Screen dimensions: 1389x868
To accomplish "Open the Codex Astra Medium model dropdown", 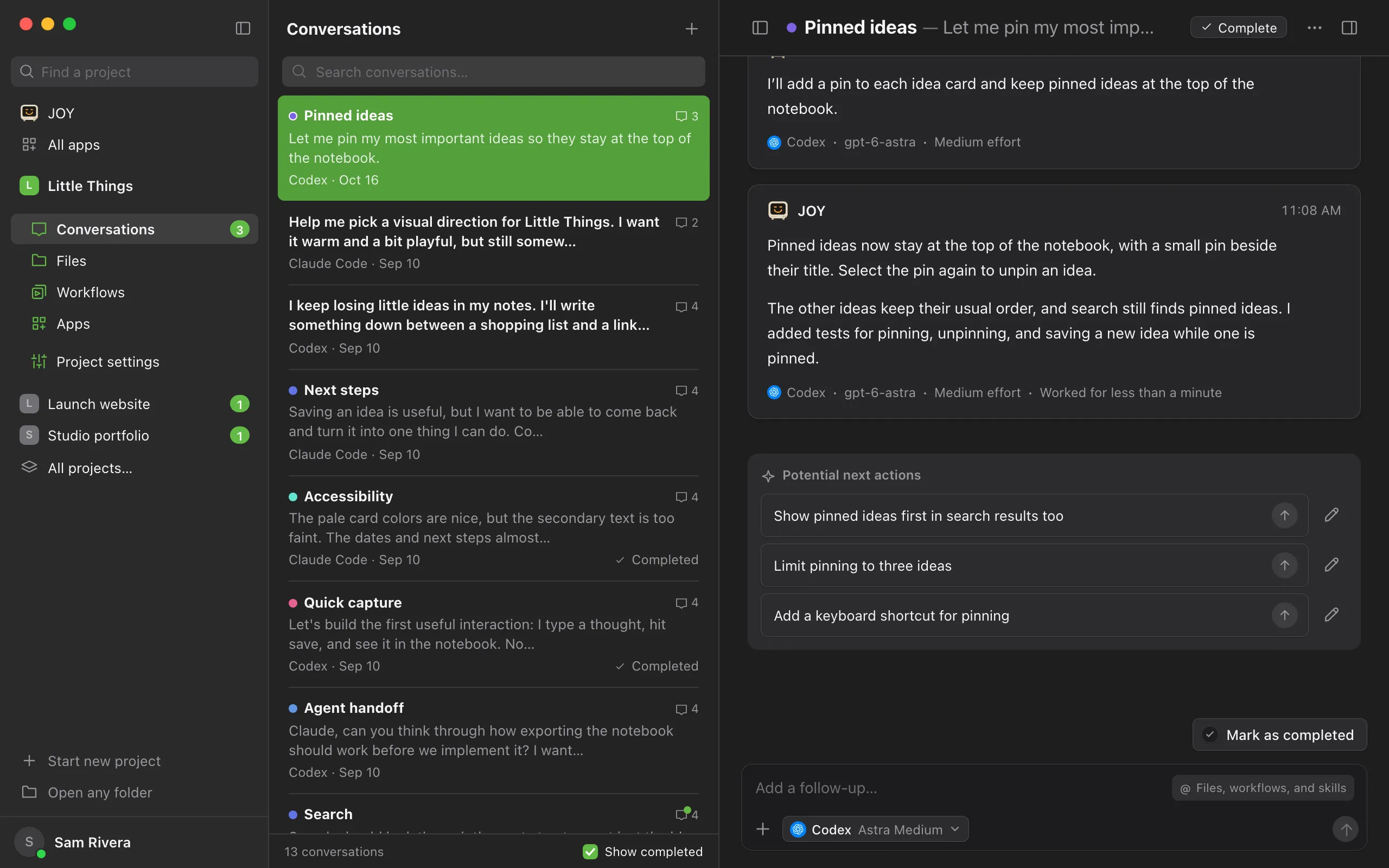I will point(875,829).
